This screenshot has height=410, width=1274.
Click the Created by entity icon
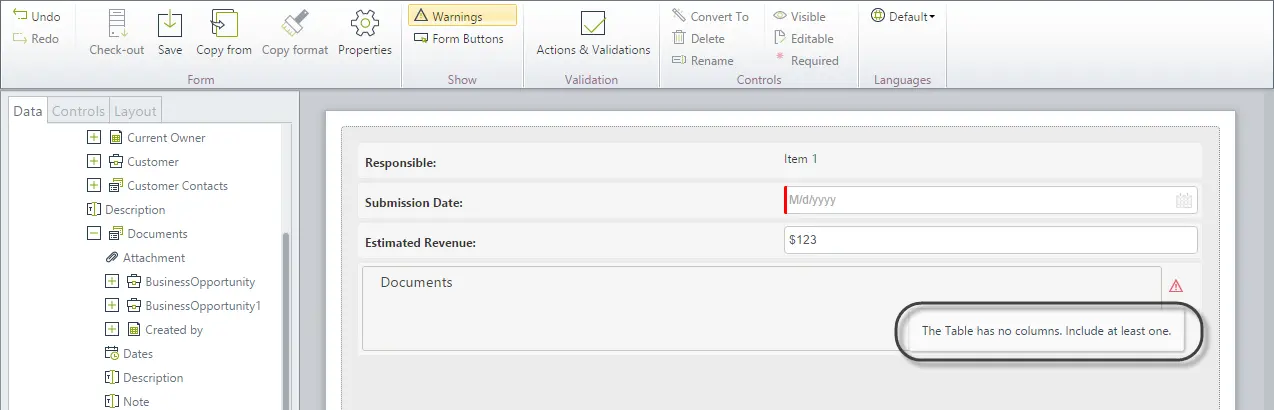134,329
